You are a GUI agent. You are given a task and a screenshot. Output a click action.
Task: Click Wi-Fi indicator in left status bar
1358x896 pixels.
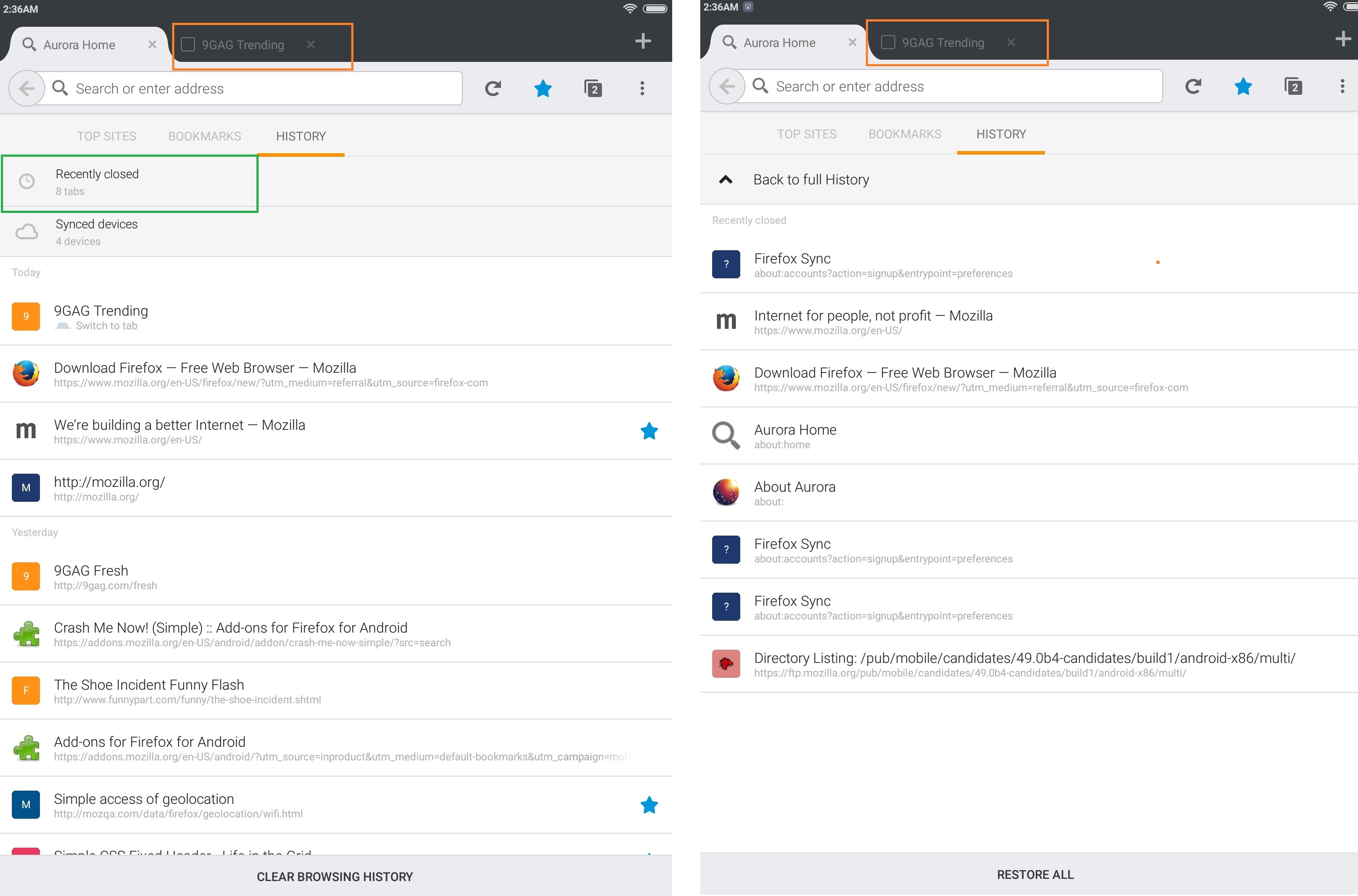coord(629,8)
